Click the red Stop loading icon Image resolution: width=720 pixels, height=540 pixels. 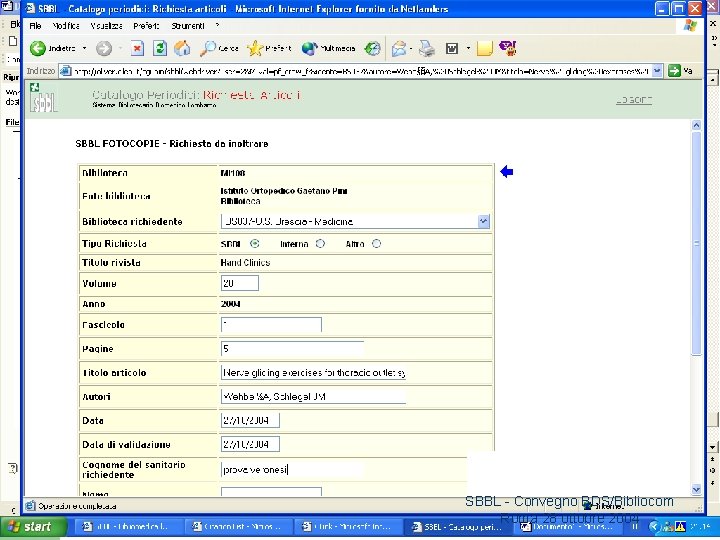[x=137, y=48]
